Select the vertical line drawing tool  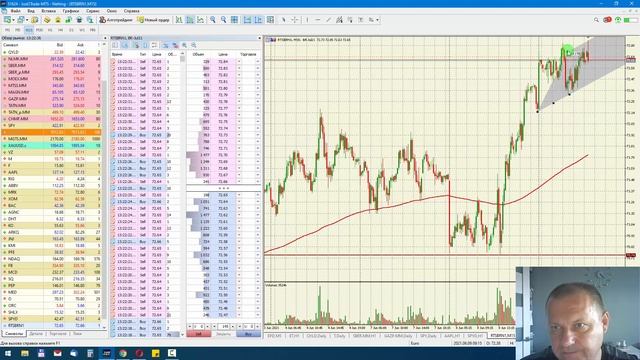307,20
